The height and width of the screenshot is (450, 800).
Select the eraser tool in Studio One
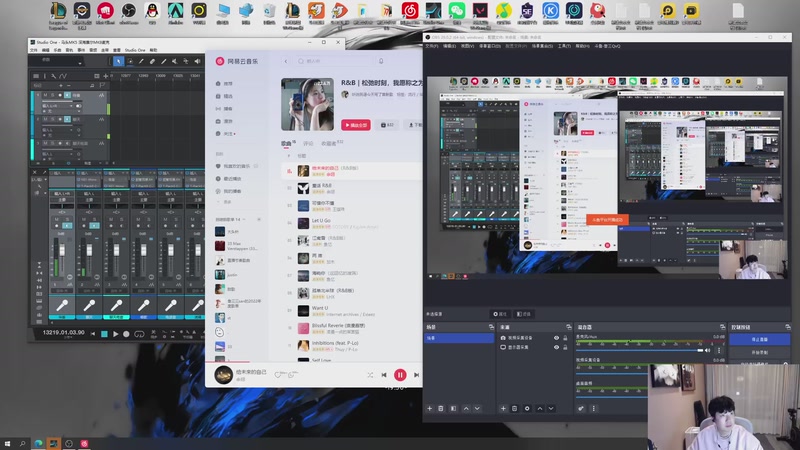tap(152, 61)
